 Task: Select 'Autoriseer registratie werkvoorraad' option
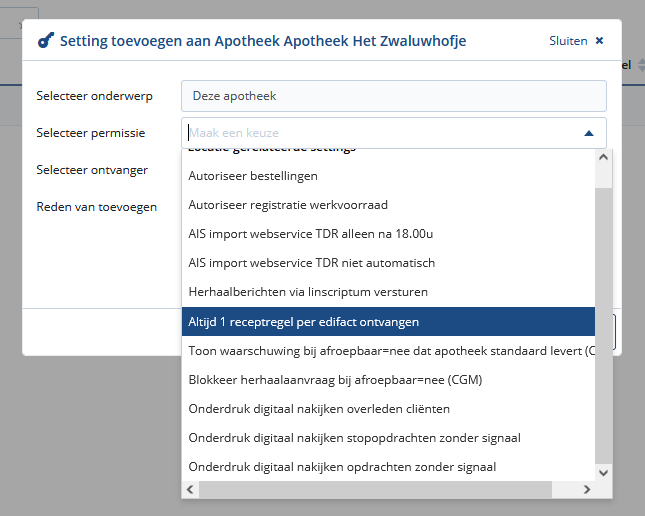point(288,205)
